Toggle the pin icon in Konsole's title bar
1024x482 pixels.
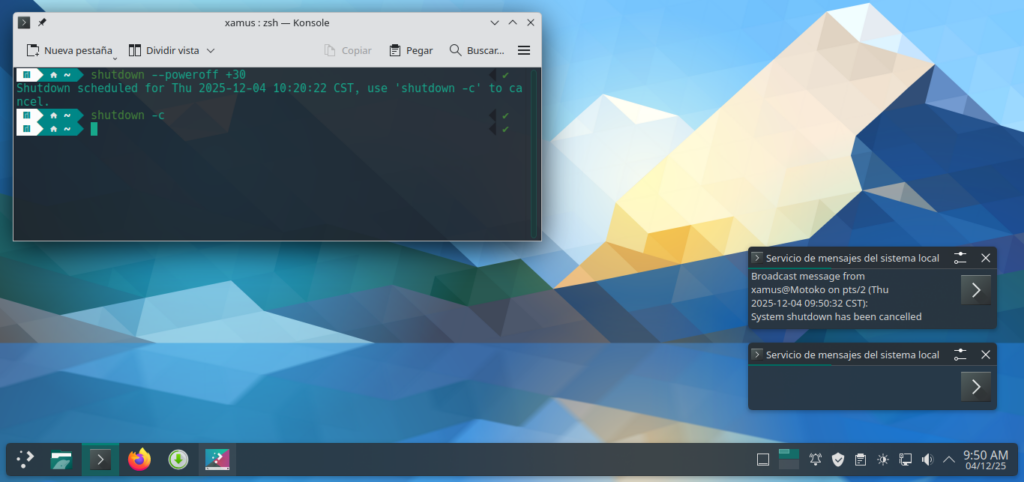tap(42, 23)
